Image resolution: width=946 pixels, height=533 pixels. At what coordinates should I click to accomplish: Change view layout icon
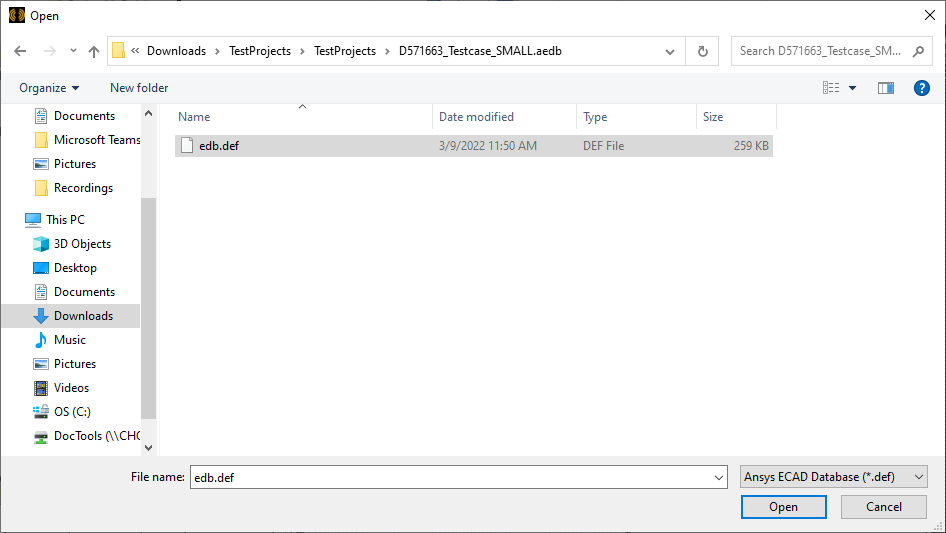pos(831,88)
